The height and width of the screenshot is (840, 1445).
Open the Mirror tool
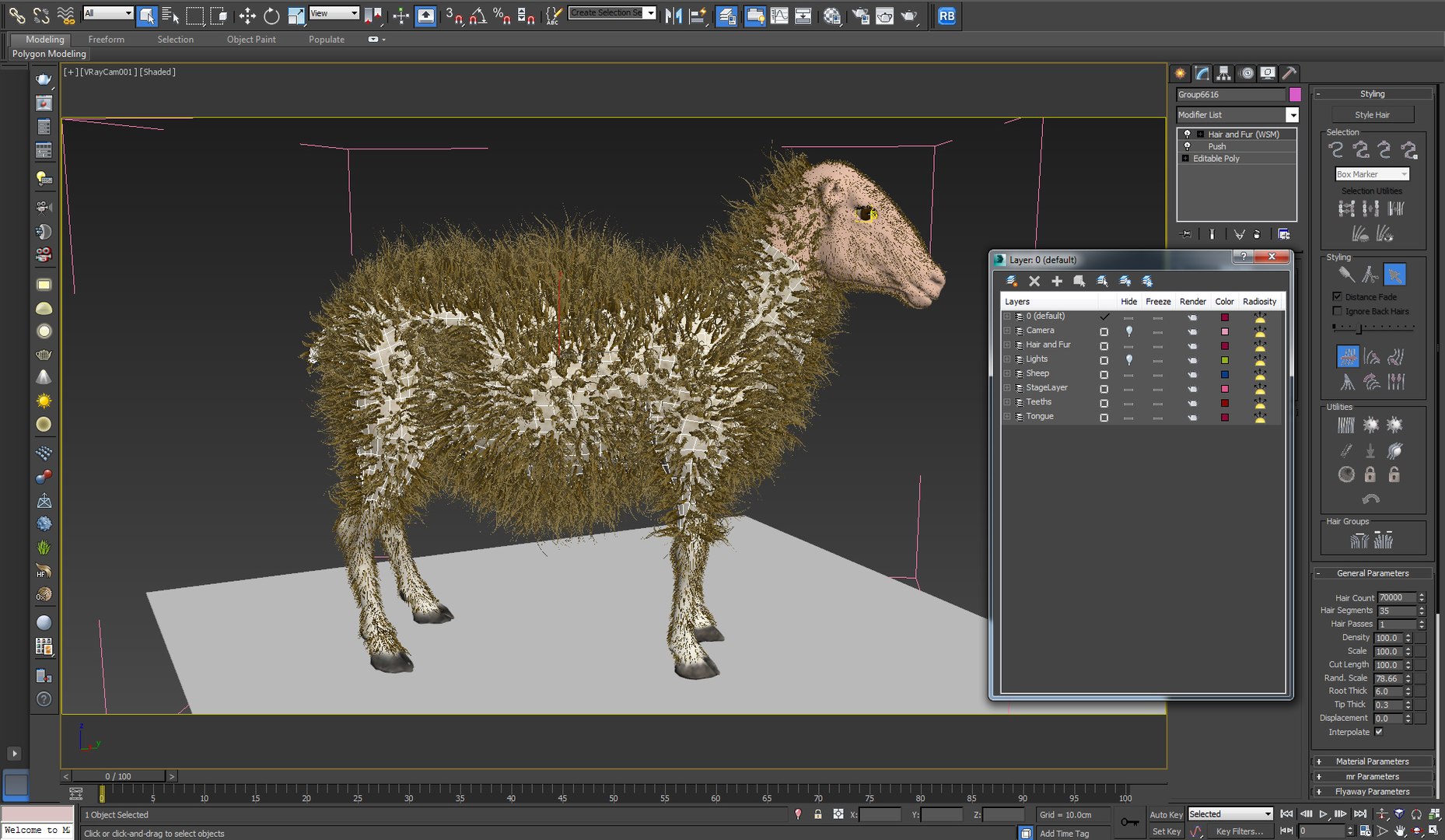click(674, 16)
